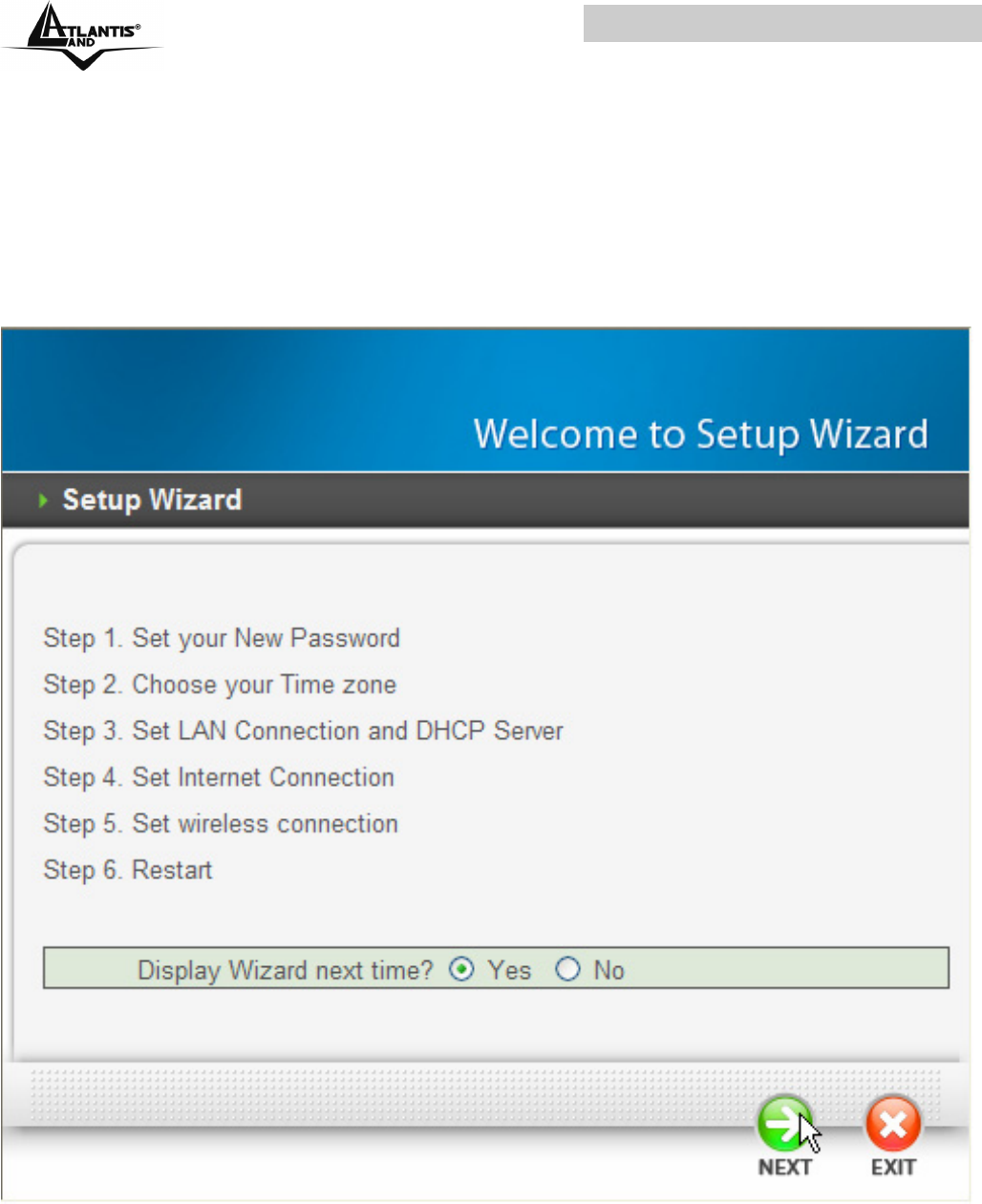
Task: Click Step 5 Set wireless connection
Action: (x=221, y=824)
